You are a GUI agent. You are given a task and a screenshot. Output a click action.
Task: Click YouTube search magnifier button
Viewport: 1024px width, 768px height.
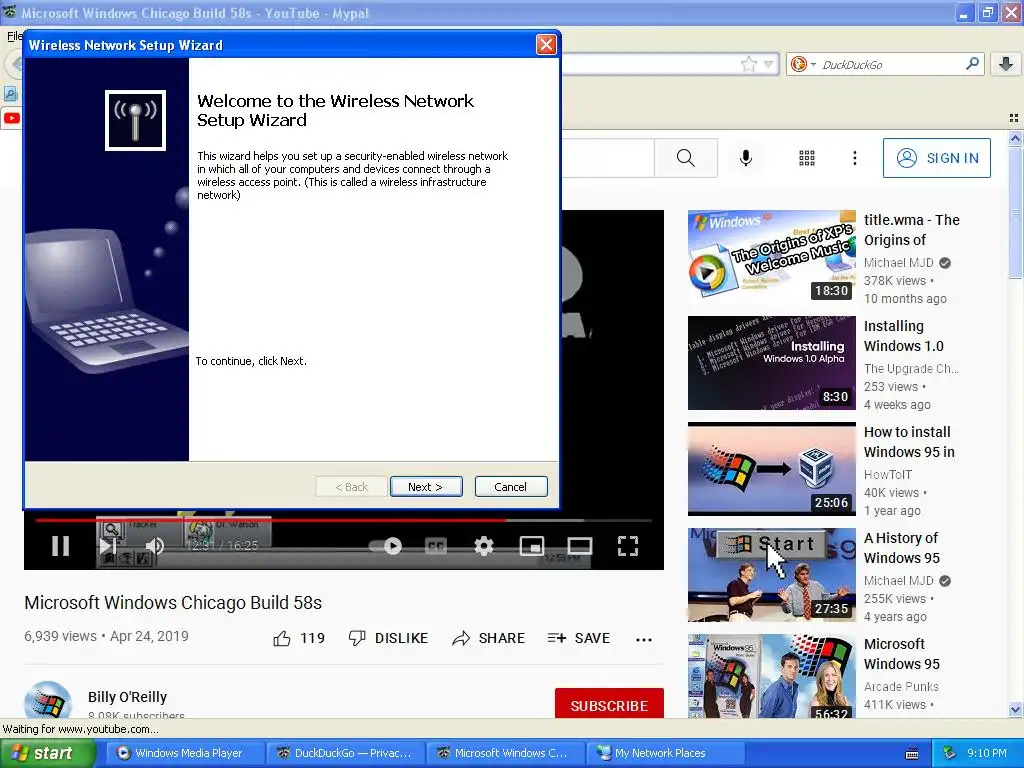click(x=686, y=157)
